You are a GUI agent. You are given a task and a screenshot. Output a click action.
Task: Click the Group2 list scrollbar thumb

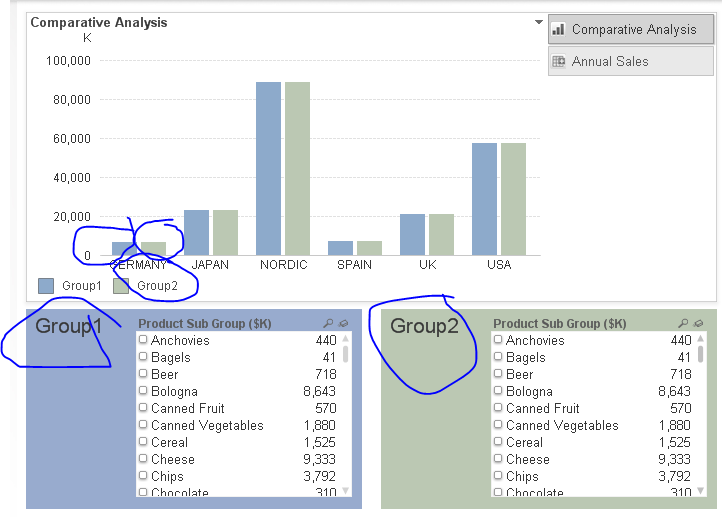[x=700, y=354]
